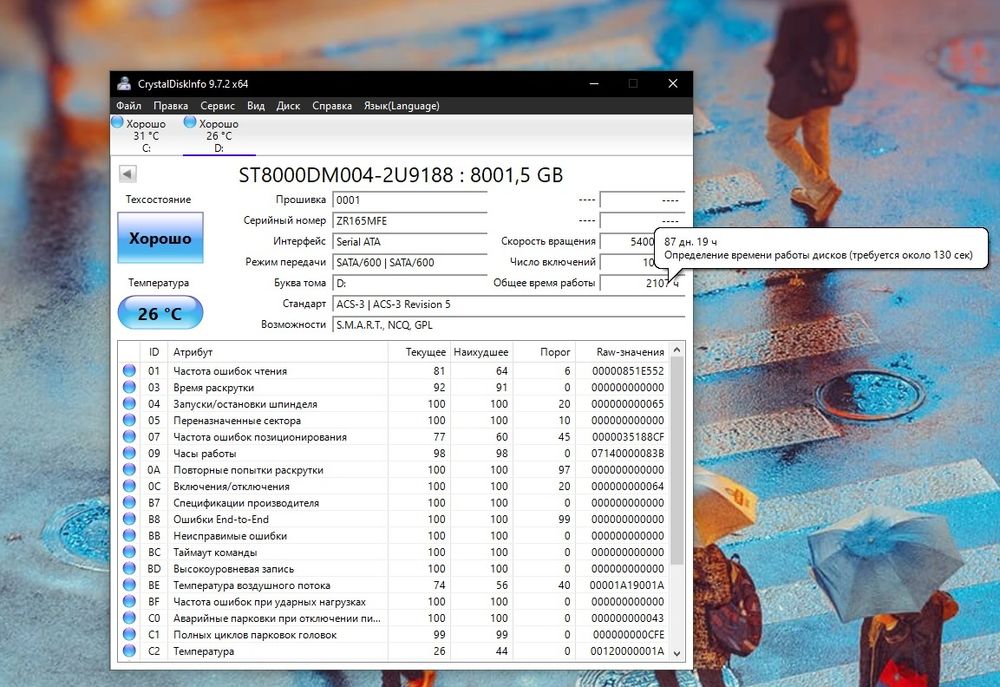Image resolution: width=1000 pixels, height=687 pixels.
Task: Click the CrystalDiskInfo title bar app icon
Action: point(123,84)
